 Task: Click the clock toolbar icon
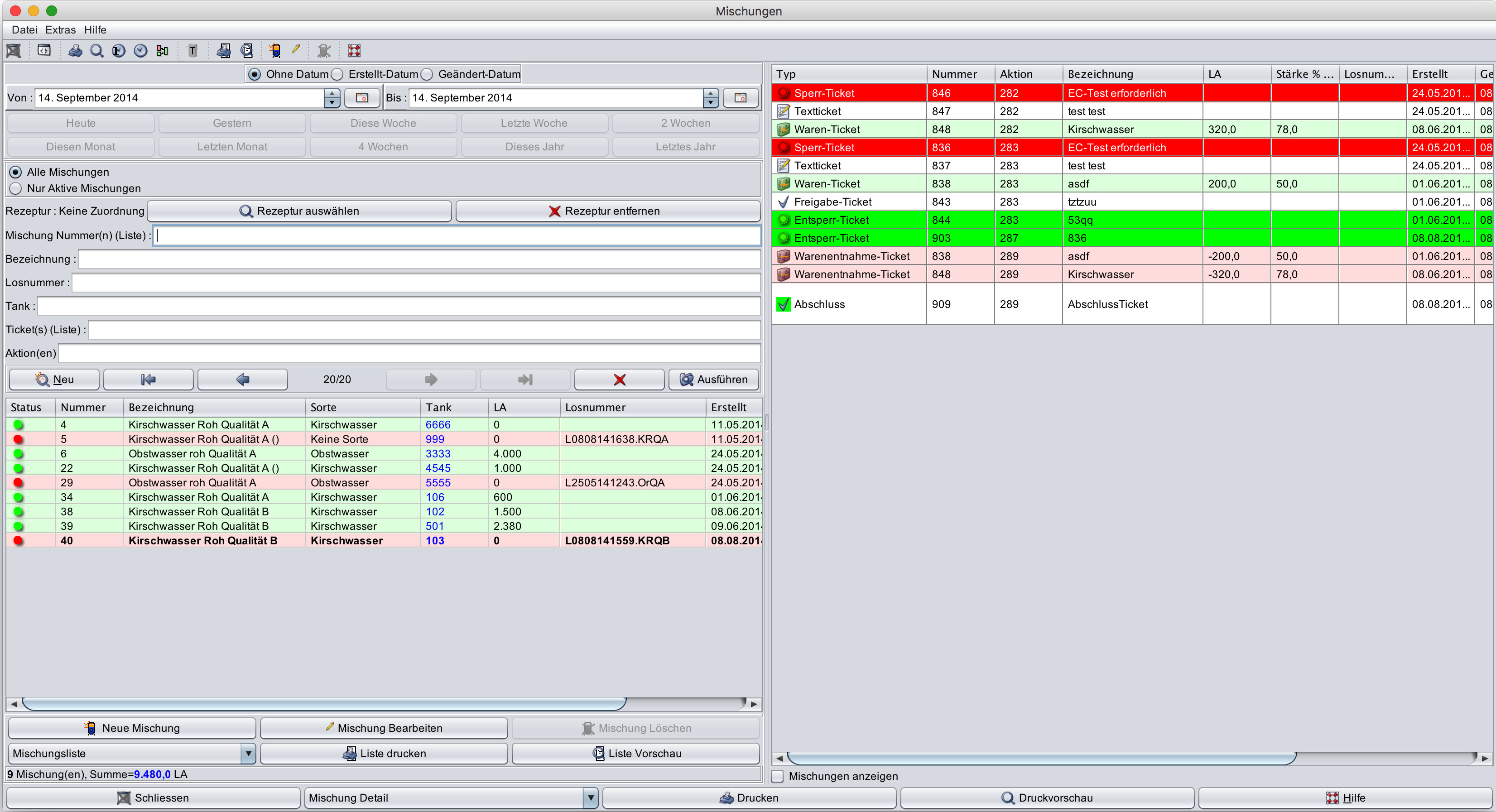(x=140, y=51)
